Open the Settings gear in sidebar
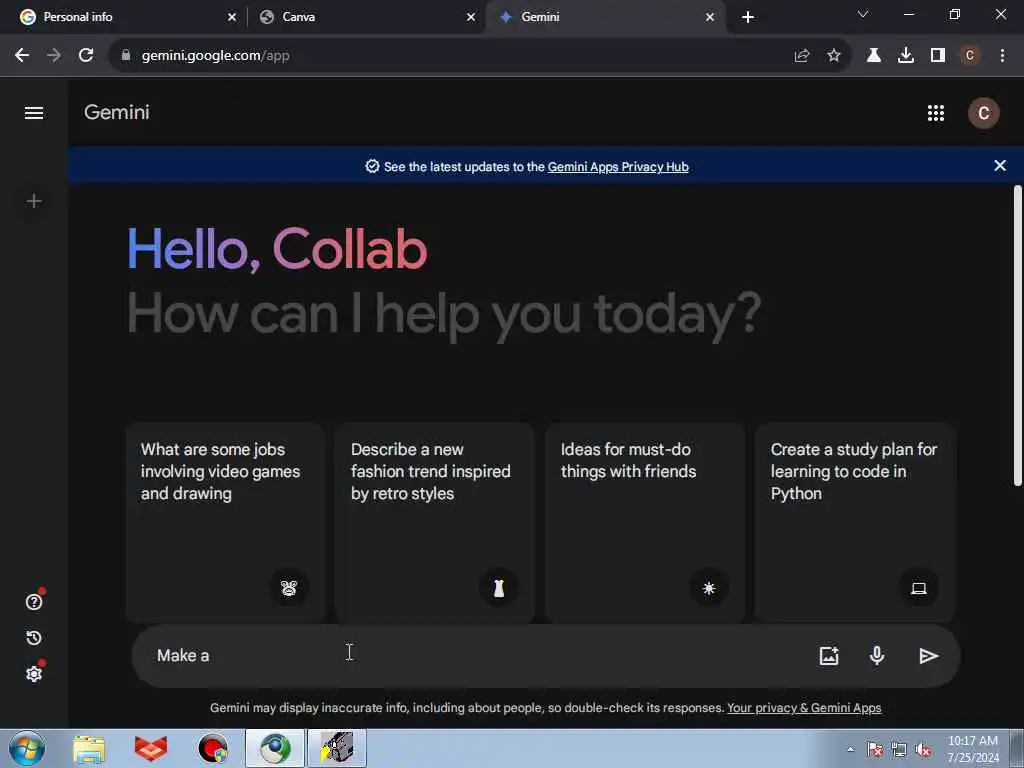The height and width of the screenshot is (768, 1024). pos(34,673)
